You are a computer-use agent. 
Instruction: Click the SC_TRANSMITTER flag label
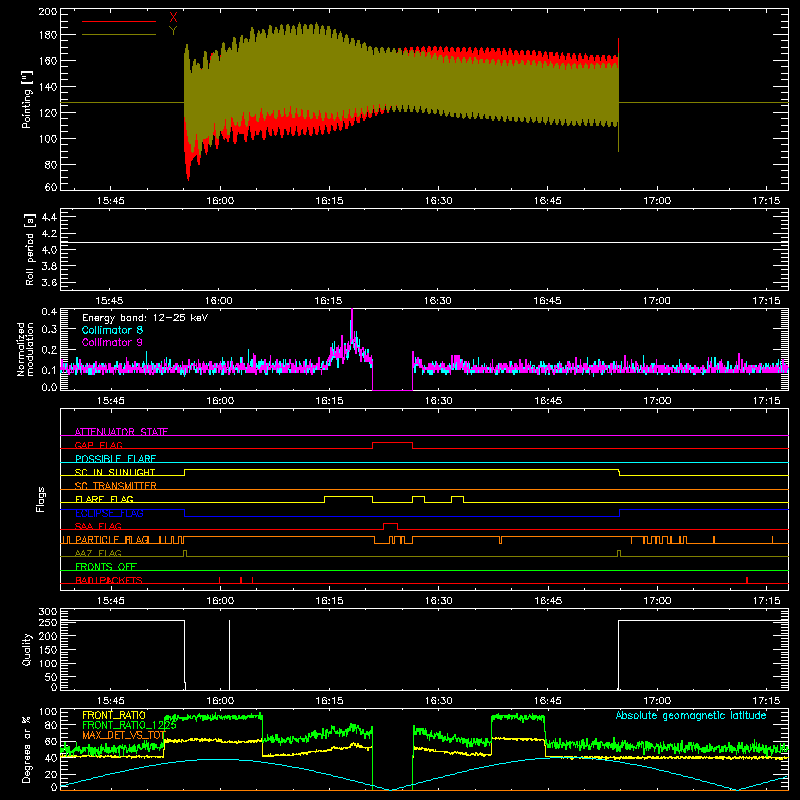pos(116,486)
